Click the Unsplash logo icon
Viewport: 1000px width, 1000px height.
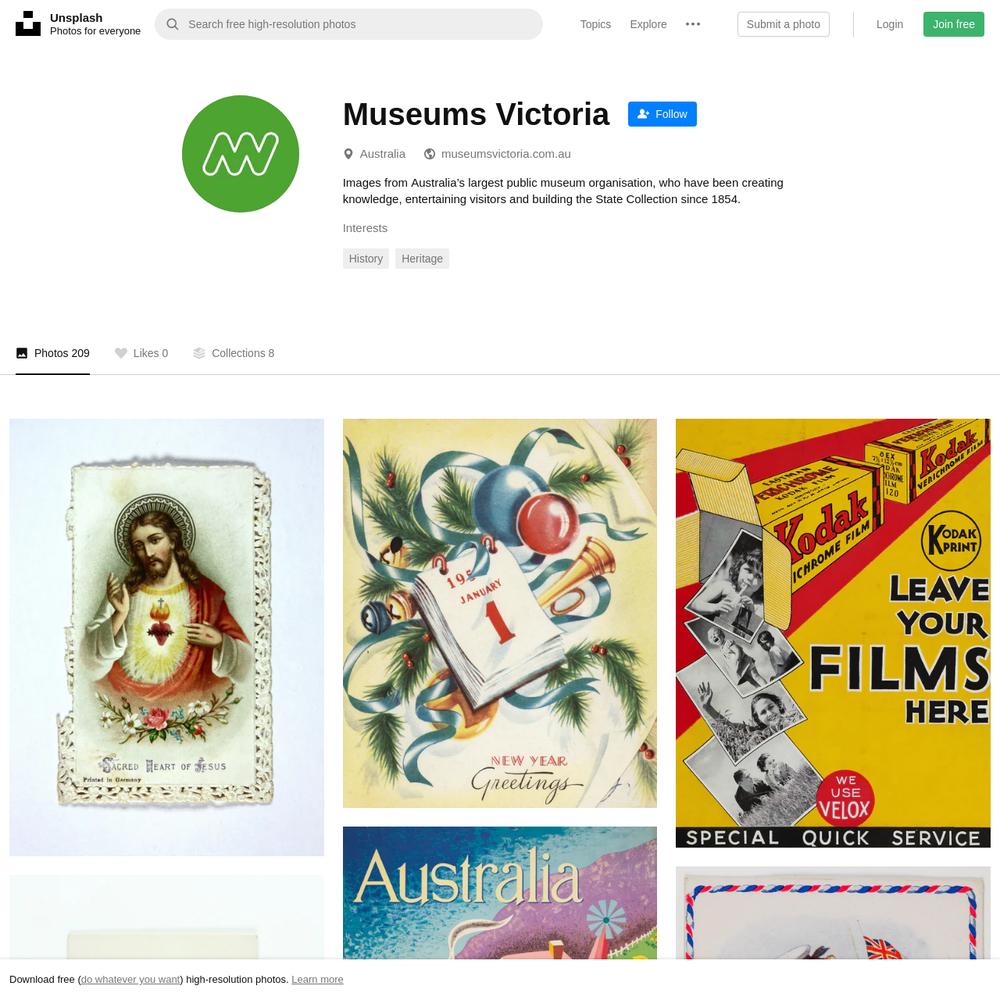tap(27, 24)
